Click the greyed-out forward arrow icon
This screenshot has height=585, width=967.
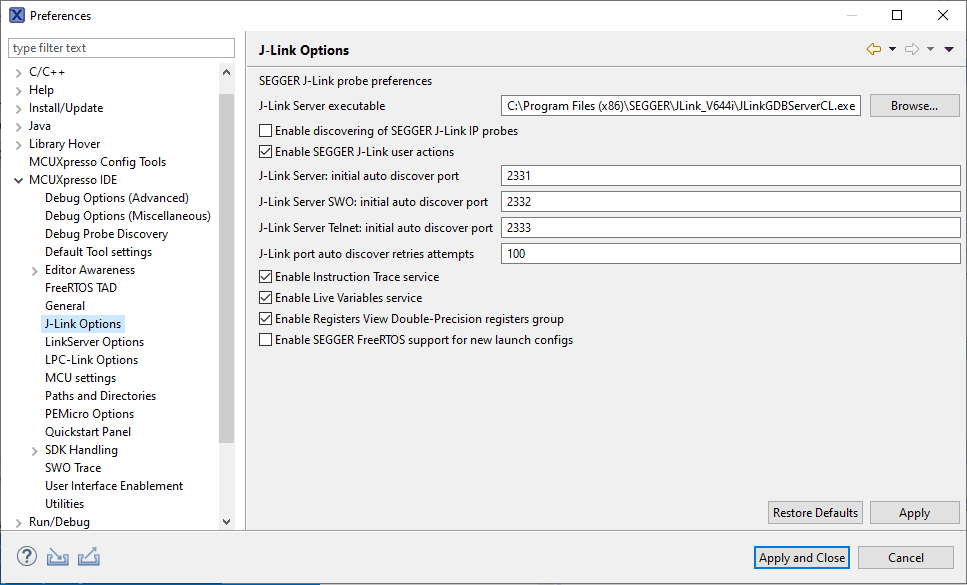tap(911, 49)
